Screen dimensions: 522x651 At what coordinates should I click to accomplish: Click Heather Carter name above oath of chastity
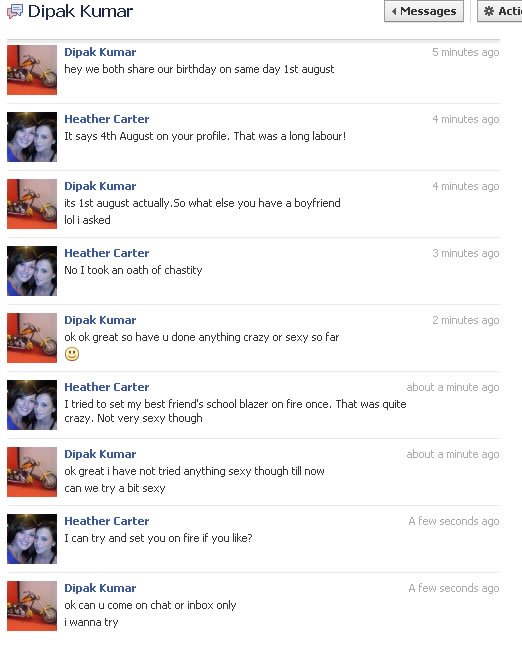(107, 253)
